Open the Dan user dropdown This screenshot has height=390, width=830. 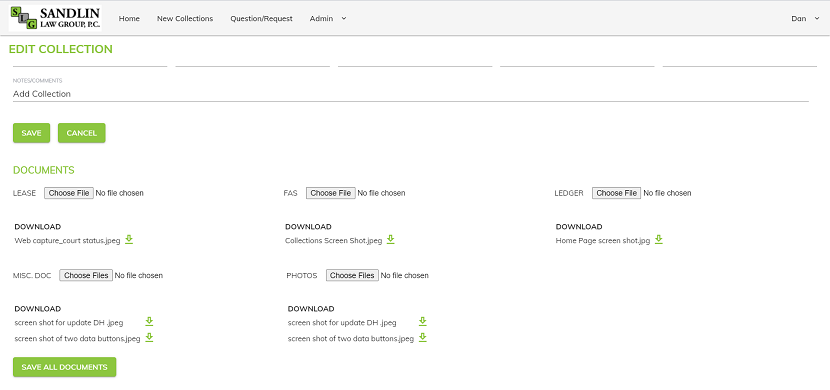[x=805, y=19]
